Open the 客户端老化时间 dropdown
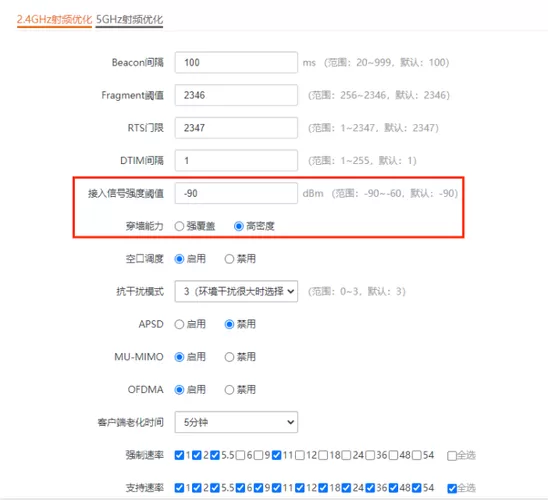548x500 pixels. 236,422
